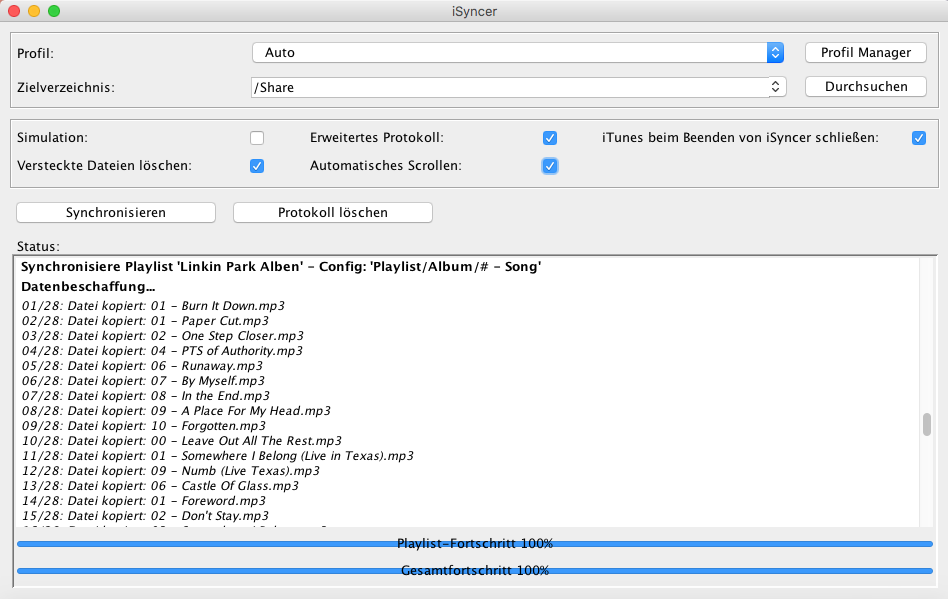Expand the Zielverzeichnis combo box arrows
This screenshot has height=599, width=948.
click(x=775, y=87)
